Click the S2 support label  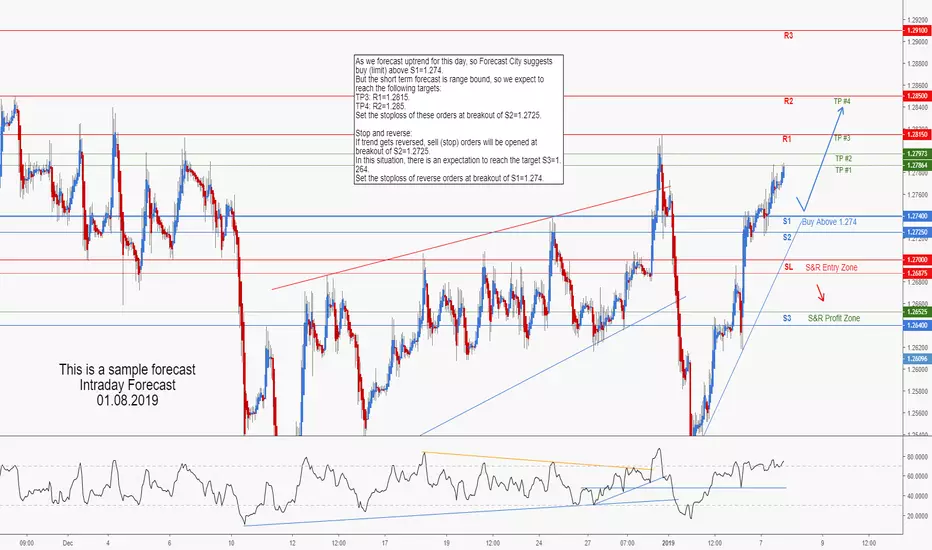click(x=787, y=237)
